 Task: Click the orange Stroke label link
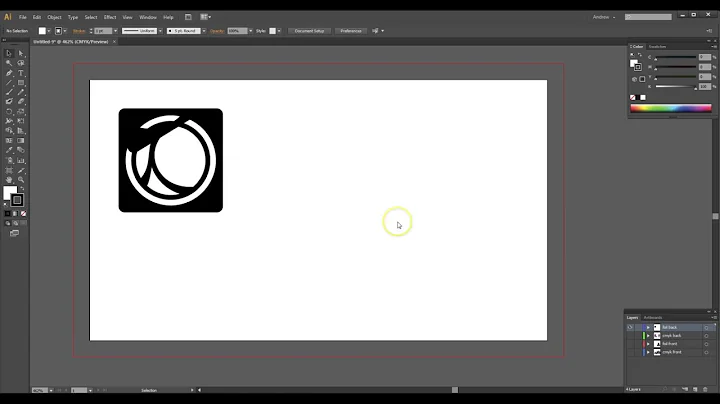pyautogui.click(x=79, y=31)
